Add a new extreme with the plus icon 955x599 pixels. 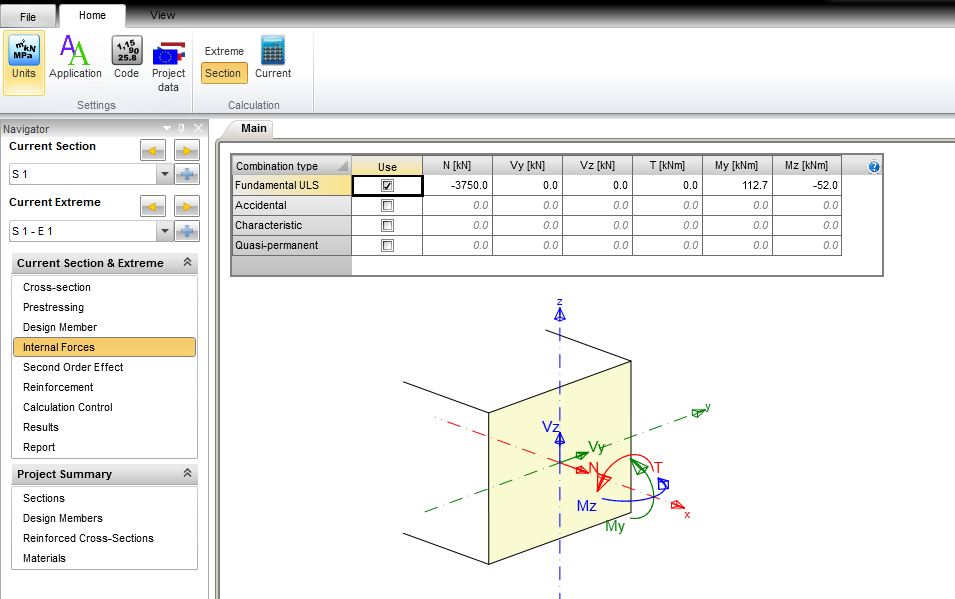coord(187,230)
